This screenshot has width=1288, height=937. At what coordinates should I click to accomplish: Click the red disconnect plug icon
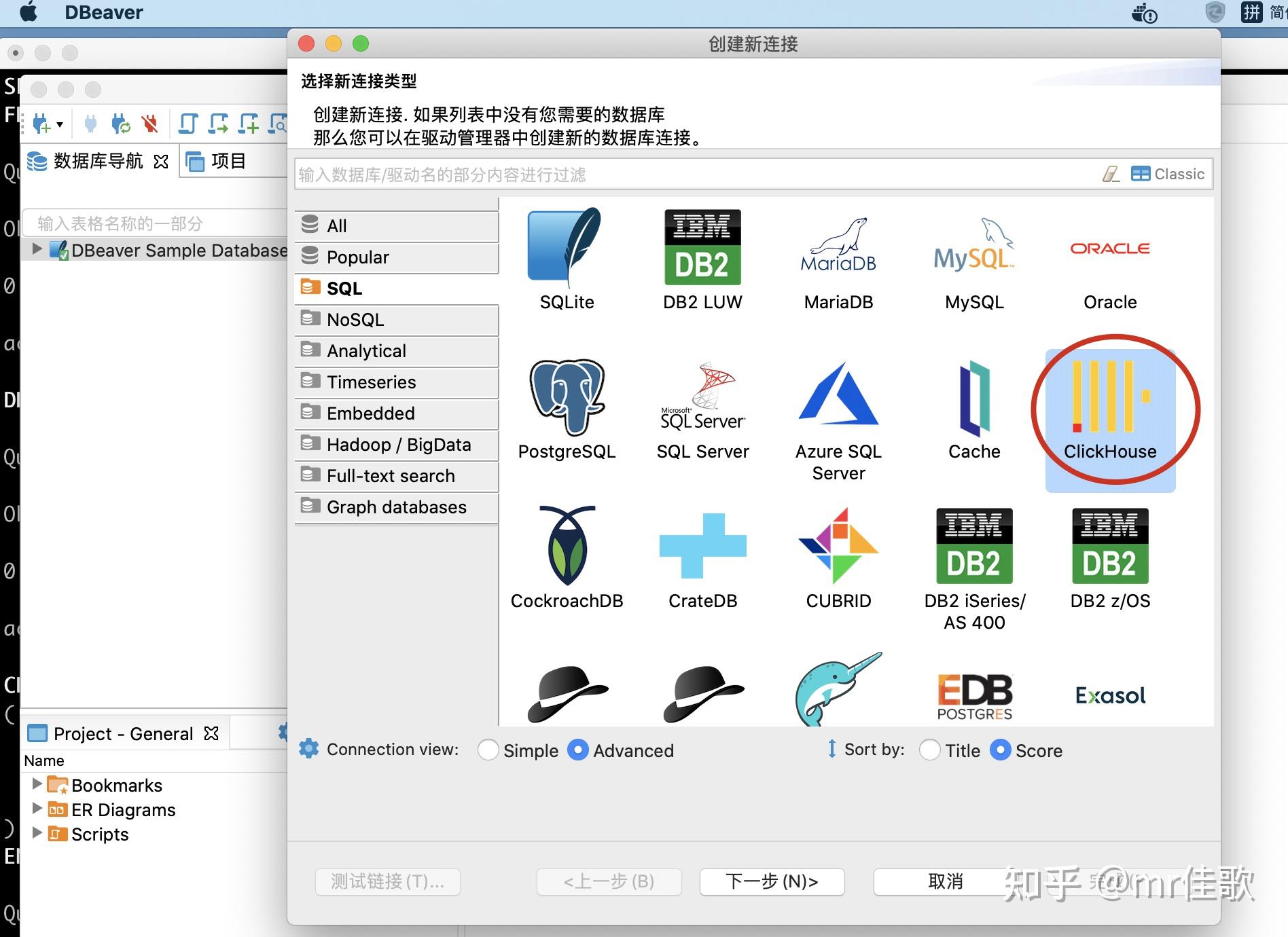point(150,124)
